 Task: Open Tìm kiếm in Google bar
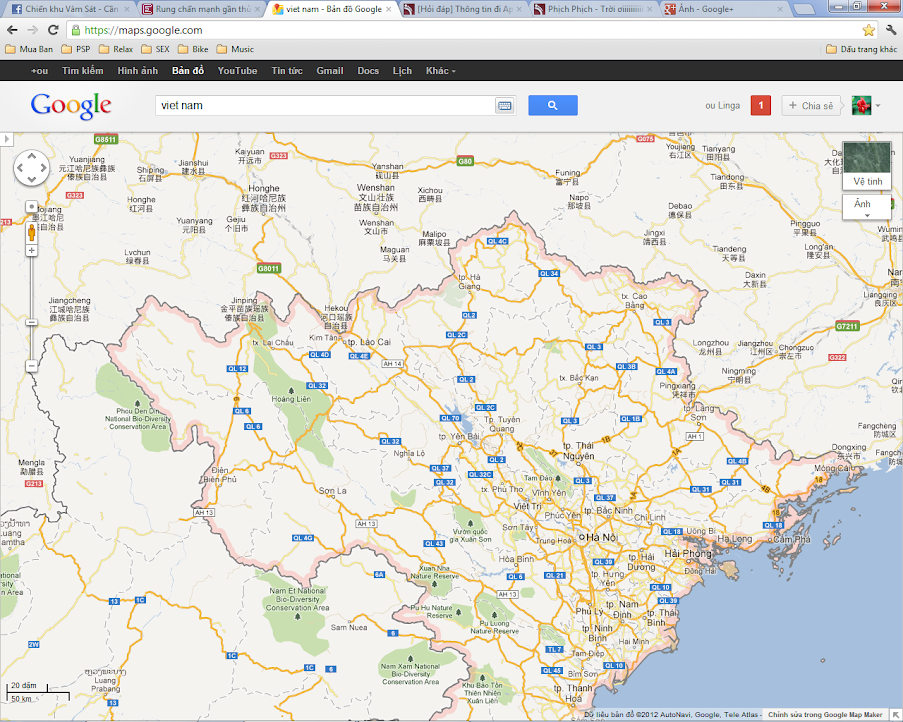pyautogui.click(x=82, y=71)
